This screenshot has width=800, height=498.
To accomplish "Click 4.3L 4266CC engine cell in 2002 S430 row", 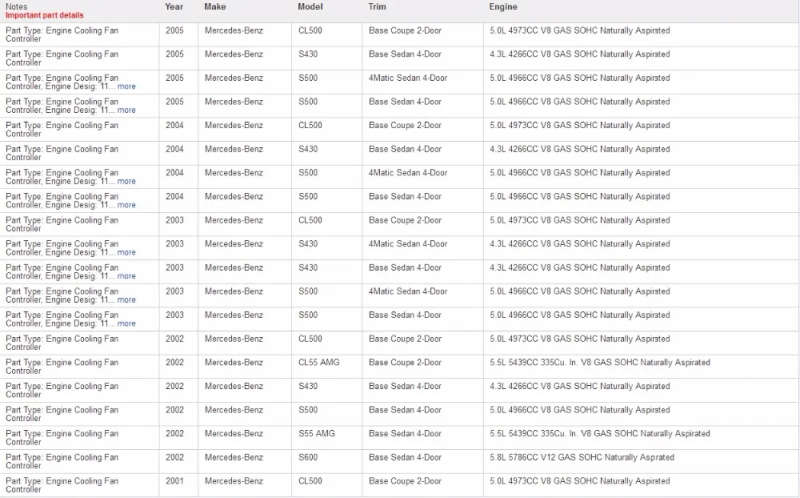I will coord(580,386).
